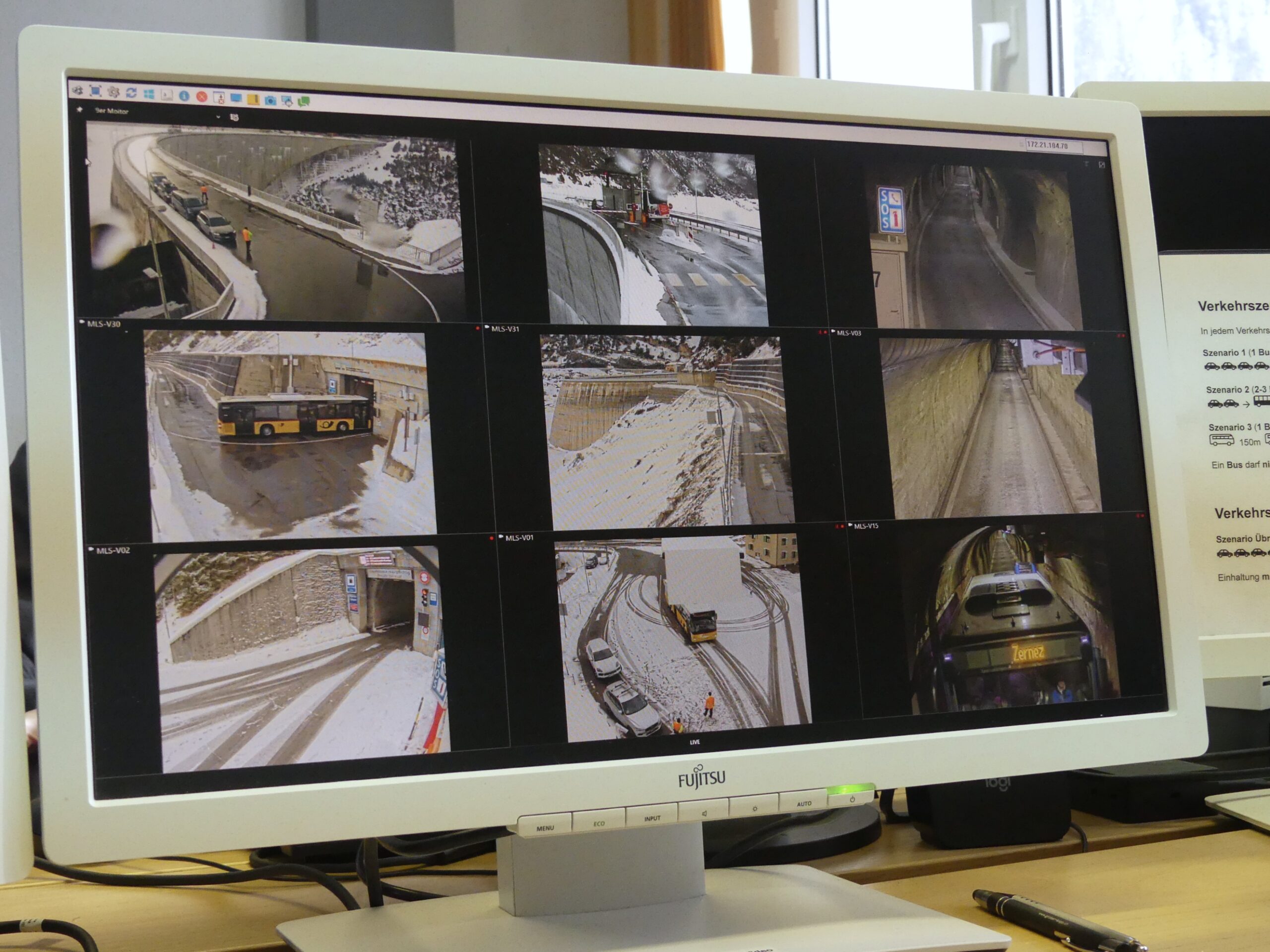1270x952 pixels.
Task: Click the MLS-V31 camera label
Action: point(505,329)
